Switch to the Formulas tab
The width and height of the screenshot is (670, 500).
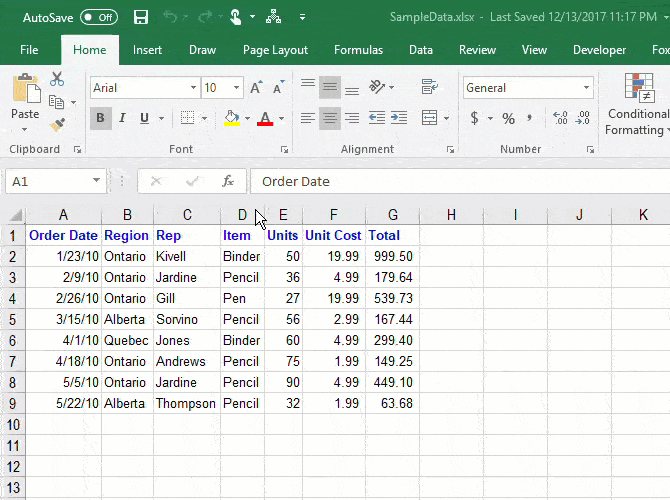[358, 50]
